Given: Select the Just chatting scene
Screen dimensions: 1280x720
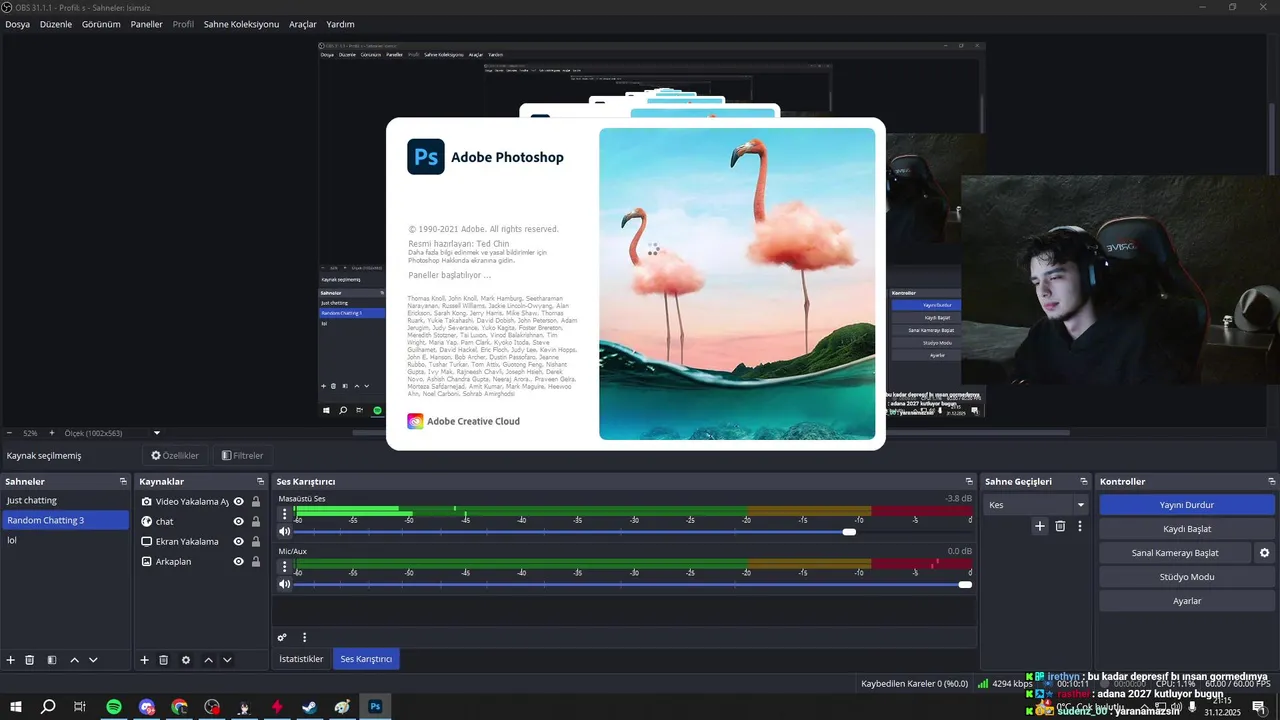Looking at the screenshot, I should pyautogui.click(x=65, y=500).
